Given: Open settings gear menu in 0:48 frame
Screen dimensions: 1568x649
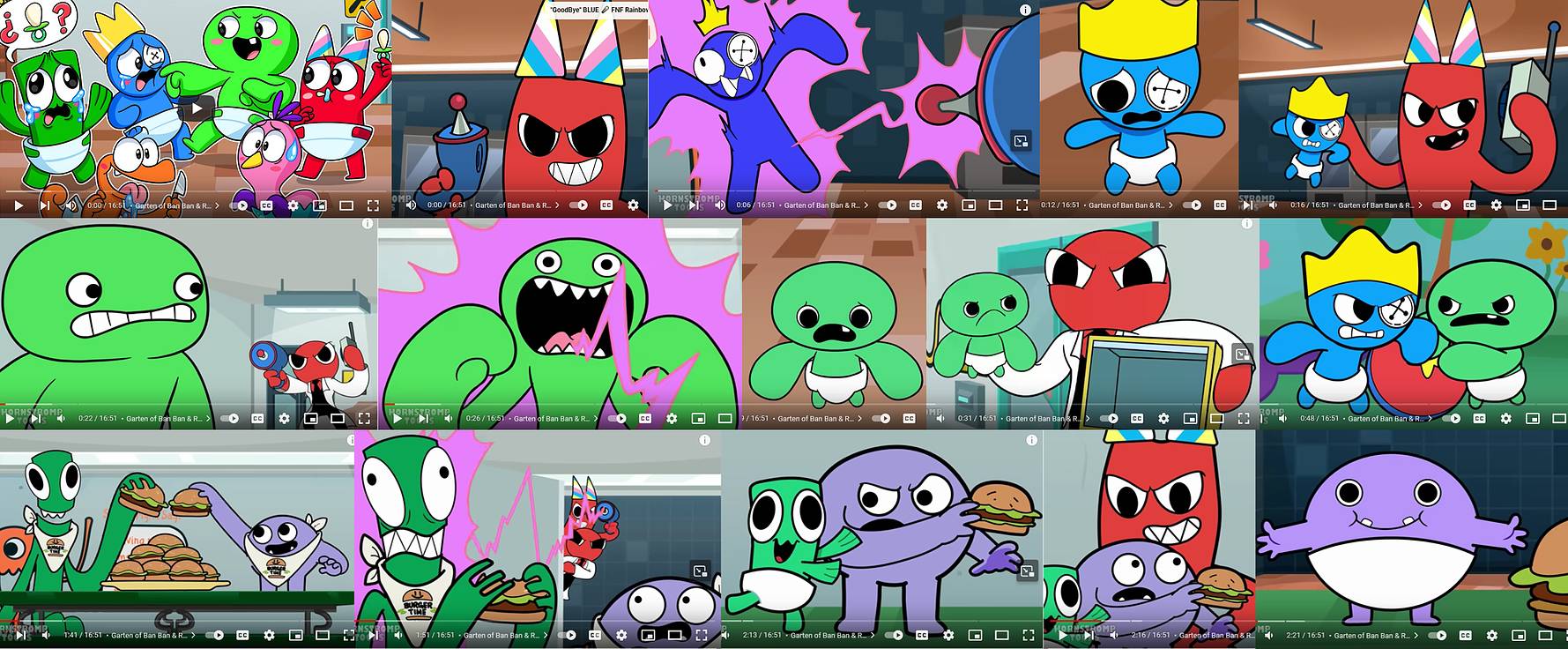Looking at the screenshot, I should [1505, 419].
